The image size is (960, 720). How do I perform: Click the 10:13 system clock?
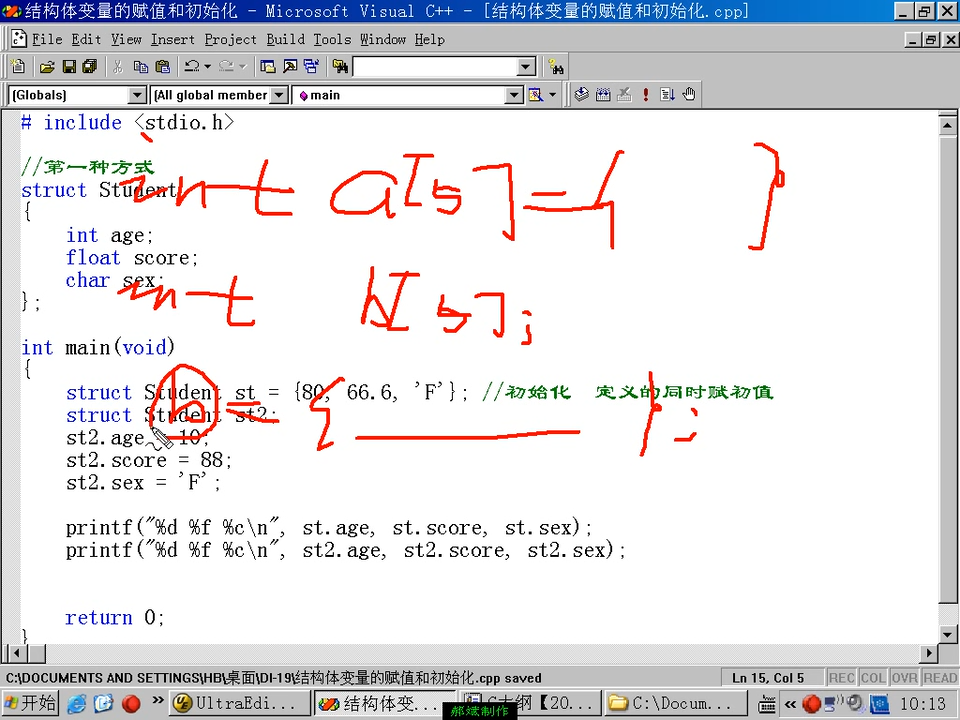[922, 703]
